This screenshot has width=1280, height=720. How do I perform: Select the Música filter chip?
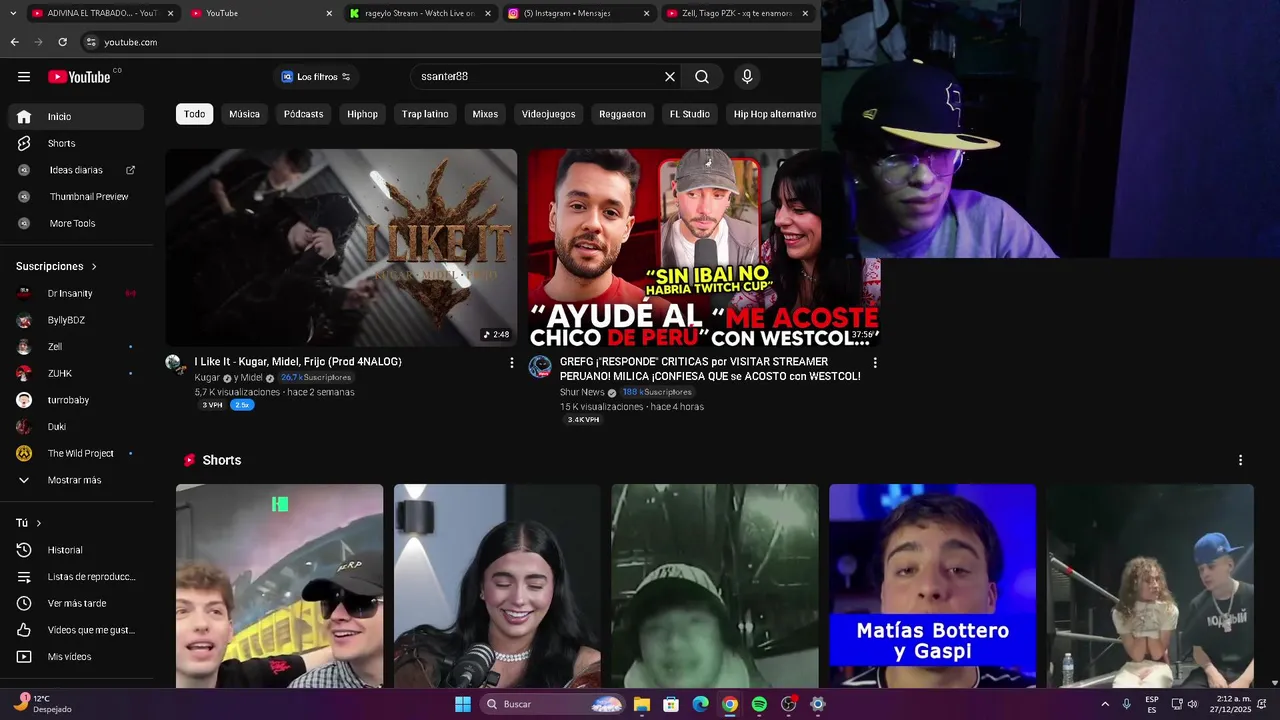[244, 114]
